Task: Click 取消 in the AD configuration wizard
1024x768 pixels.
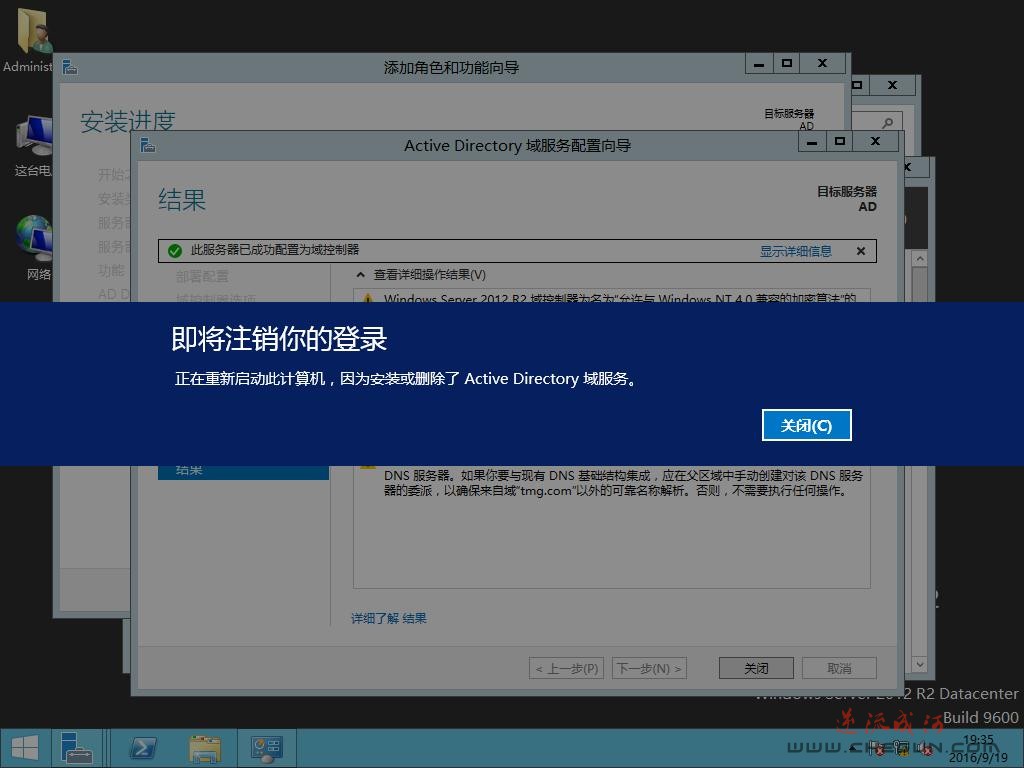Action: click(x=839, y=668)
